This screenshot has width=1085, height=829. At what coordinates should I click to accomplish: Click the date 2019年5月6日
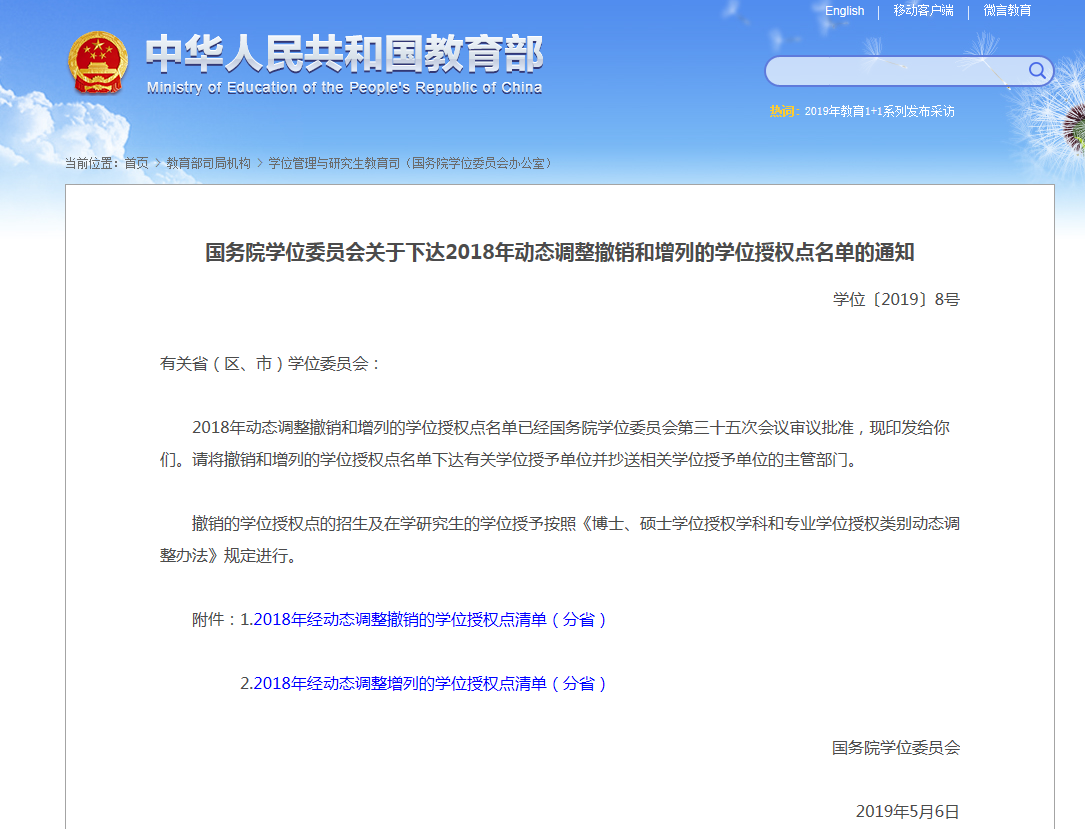(x=907, y=811)
